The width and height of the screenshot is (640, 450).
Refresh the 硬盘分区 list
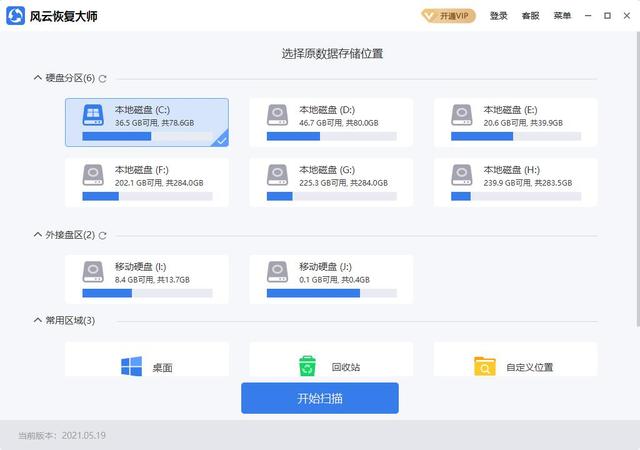[x=102, y=78]
